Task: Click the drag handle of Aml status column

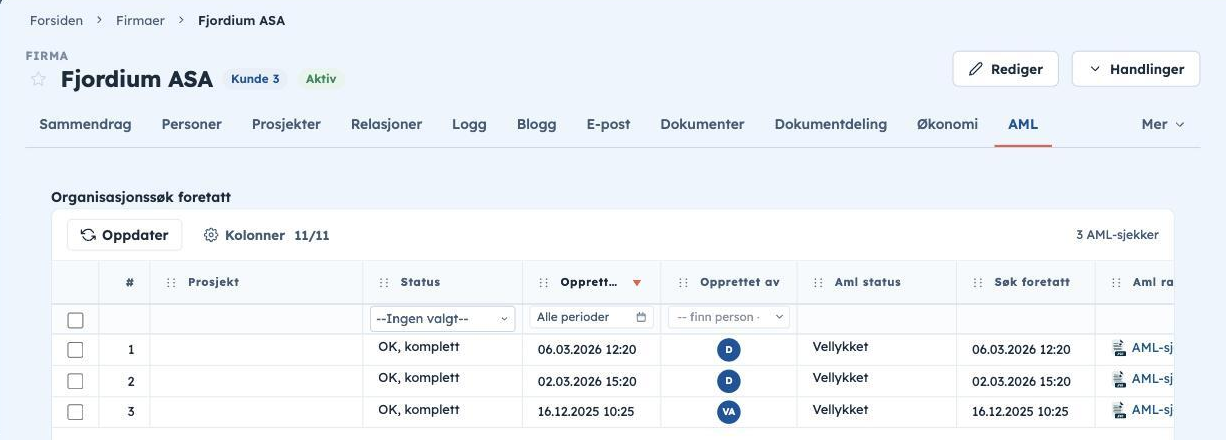Action: click(818, 282)
